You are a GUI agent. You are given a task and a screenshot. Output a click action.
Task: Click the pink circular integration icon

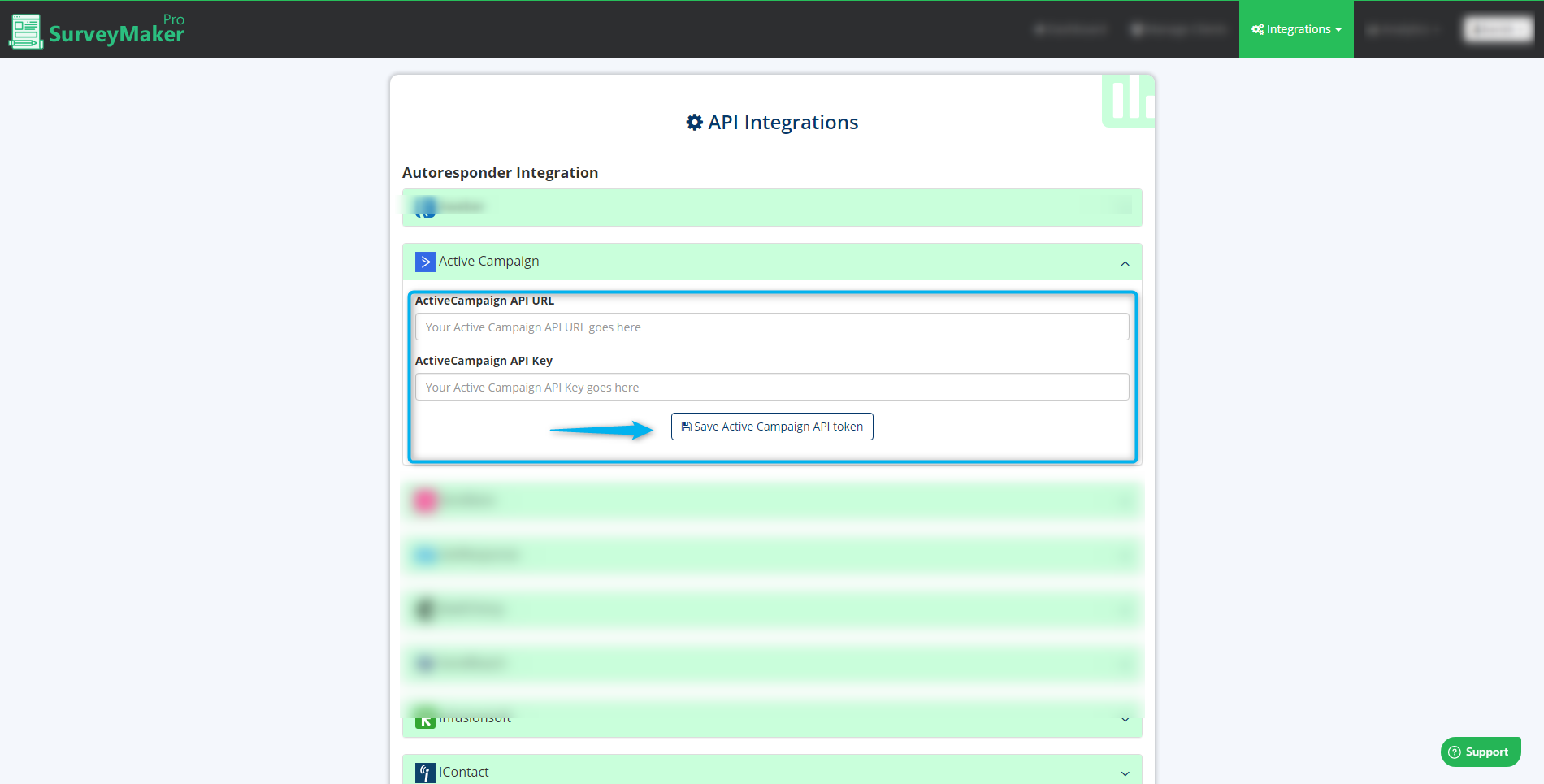click(425, 500)
